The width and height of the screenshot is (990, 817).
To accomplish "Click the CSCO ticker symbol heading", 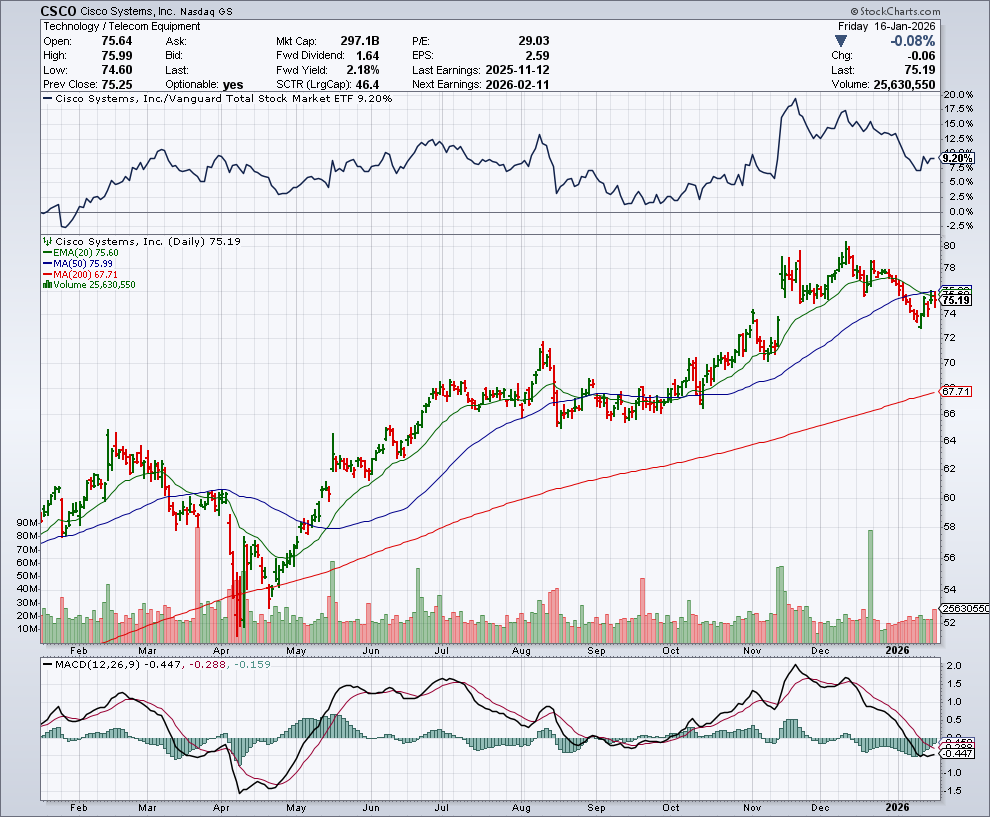I will [x=59, y=11].
